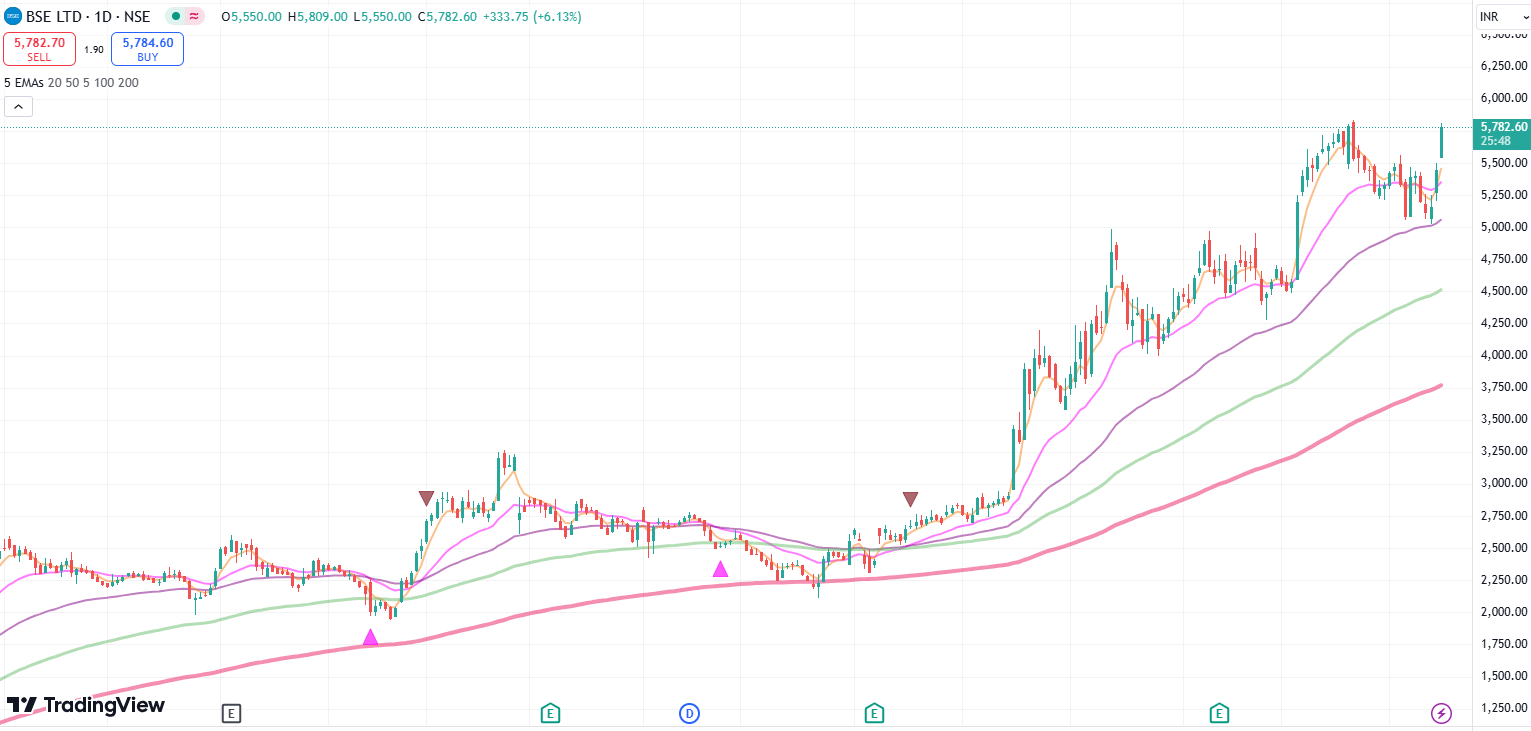Open the INR currency dropdown
Image resolution: width=1531 pixels, height=731 pixels.
pyautogui.click(x=1502, y=17)
